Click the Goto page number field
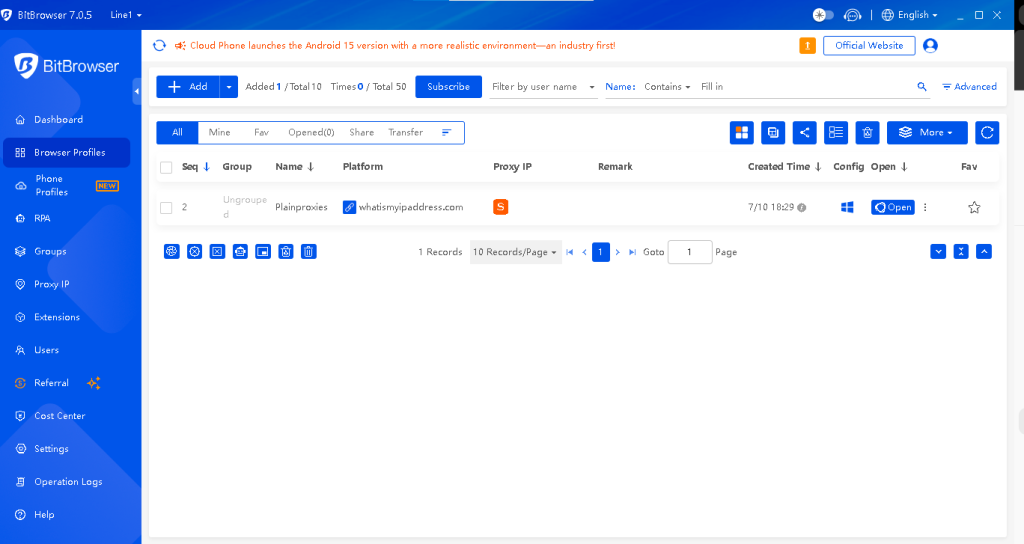The width and height of the screenshot is (1024, 544). 690,252
